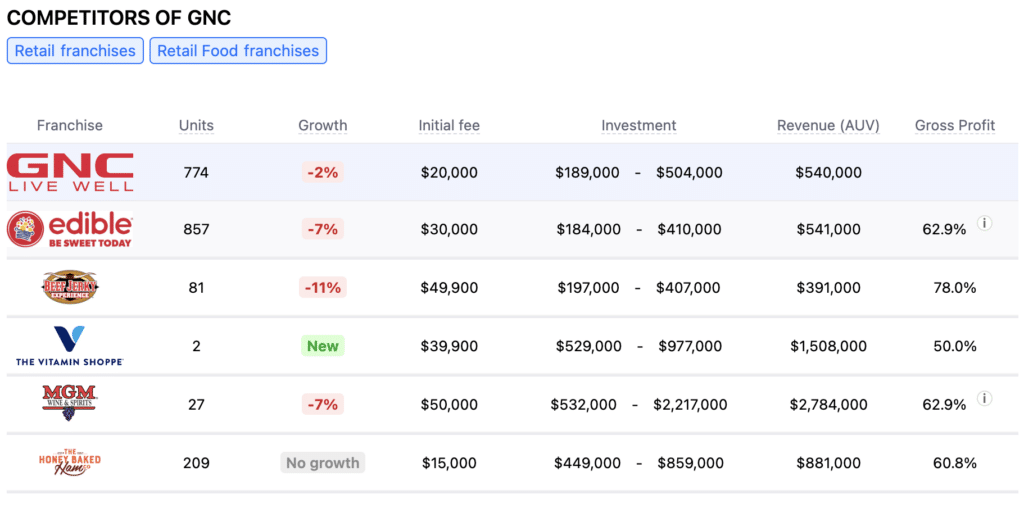
Task: Click gross profit 78.0%
Action: (x=955, y=288)
